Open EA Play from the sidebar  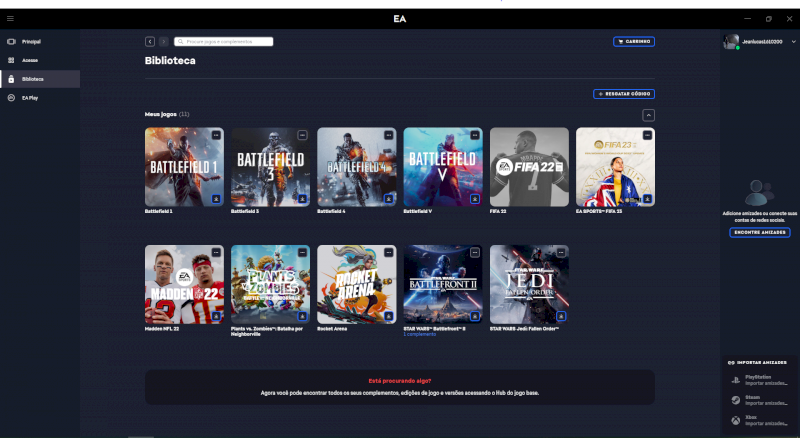click(x=30, y=97)
